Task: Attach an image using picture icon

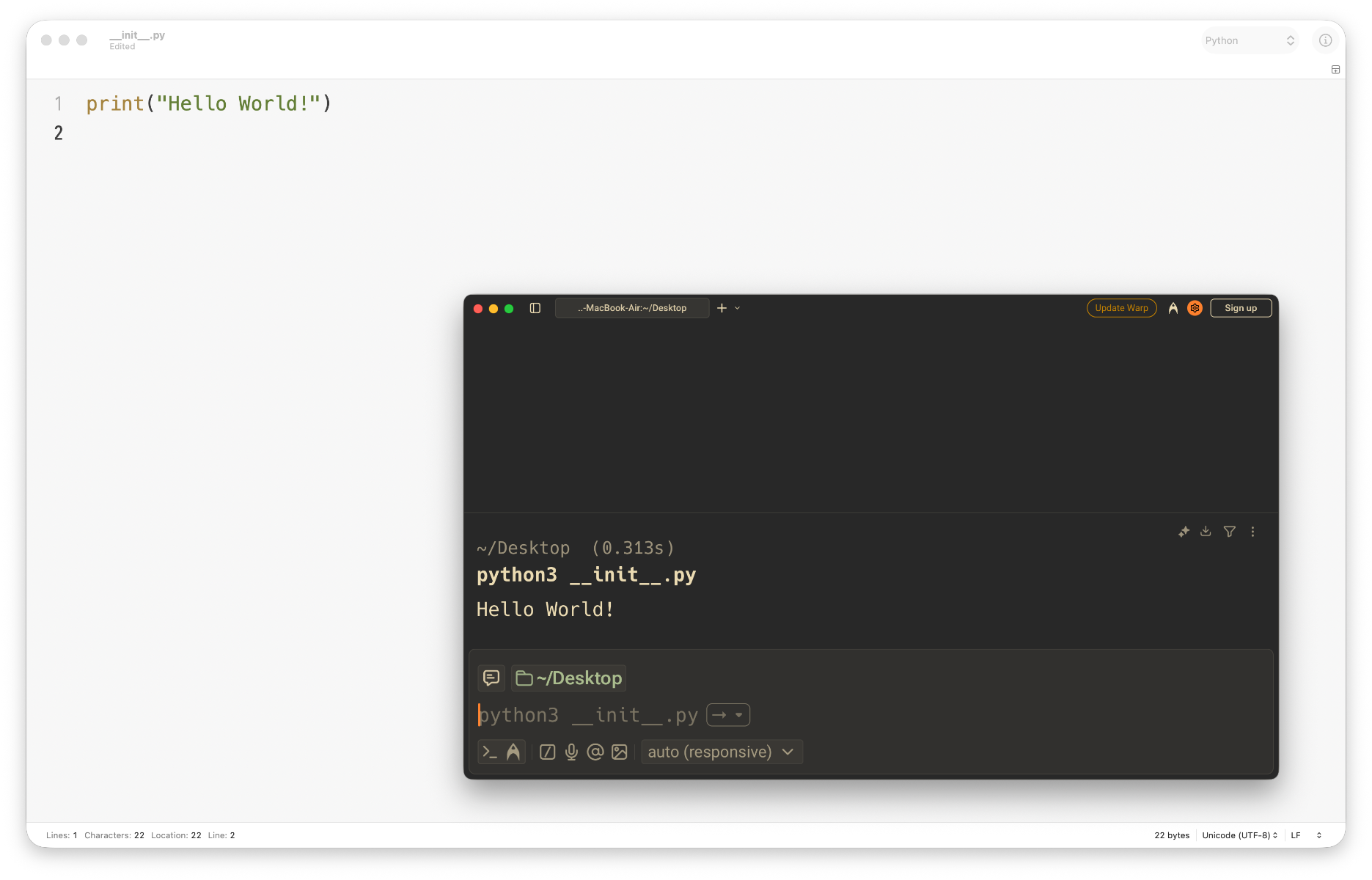Action: [620, 752]
